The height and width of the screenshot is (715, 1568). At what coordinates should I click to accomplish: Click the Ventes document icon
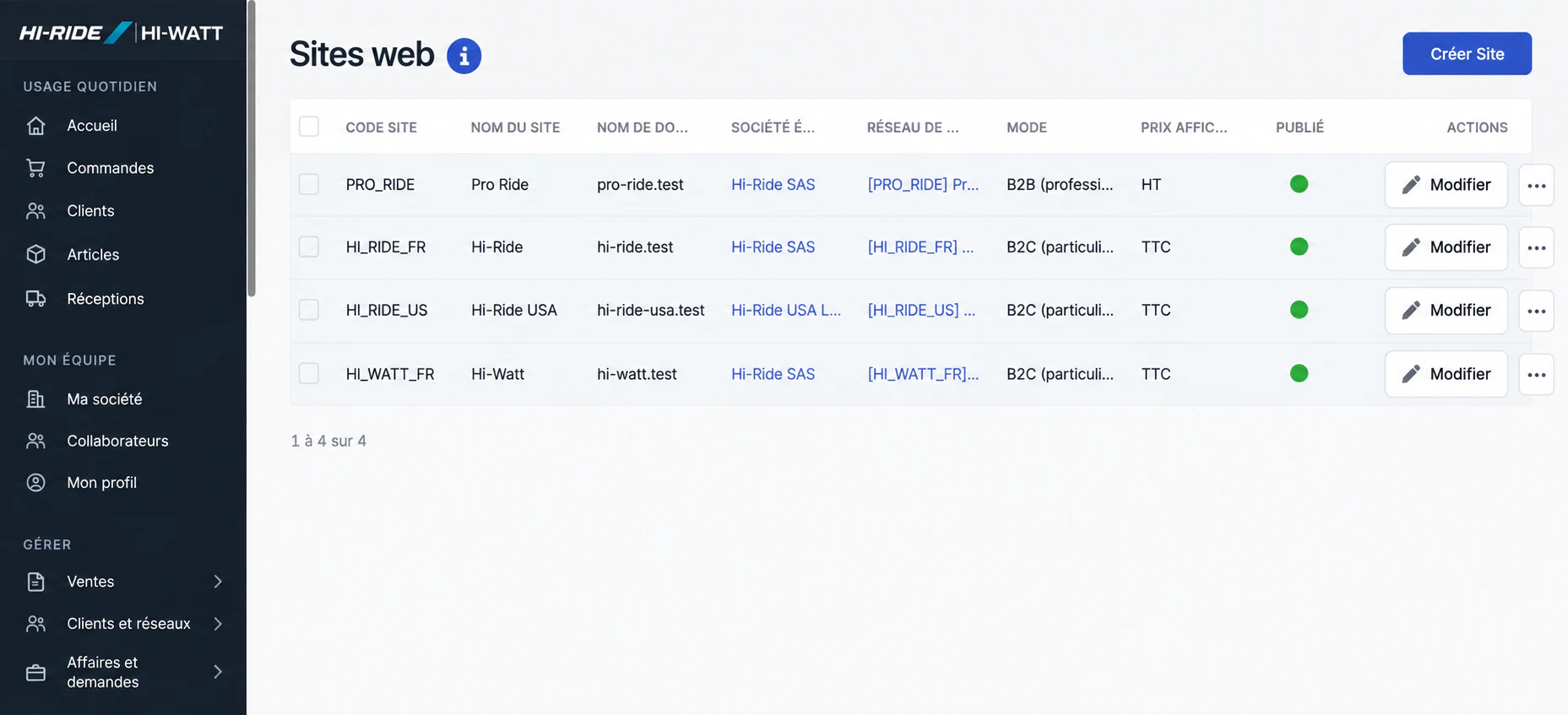[35, 582]
